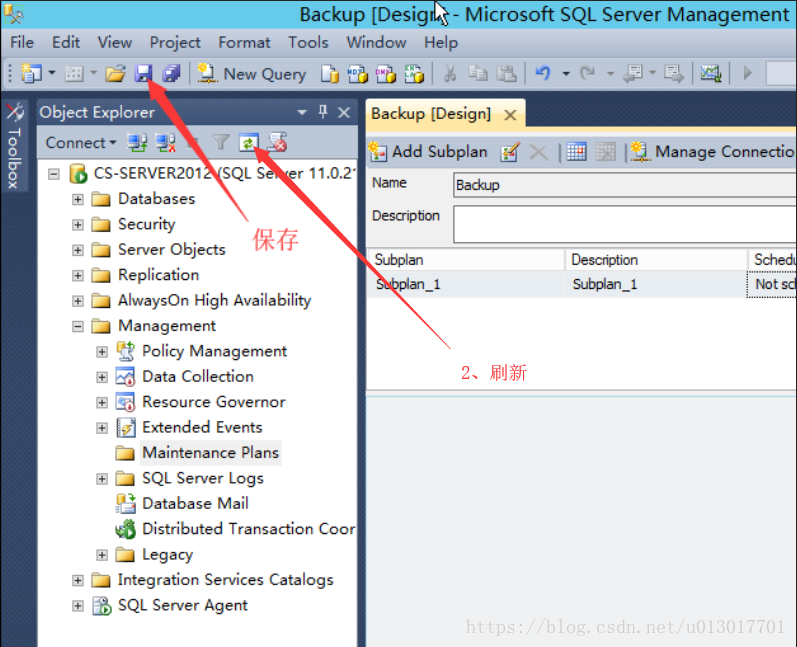Screen dimensions: 797x647
Task: Click the Analysis Services XMLA Query icon
Action: point(414,74)
